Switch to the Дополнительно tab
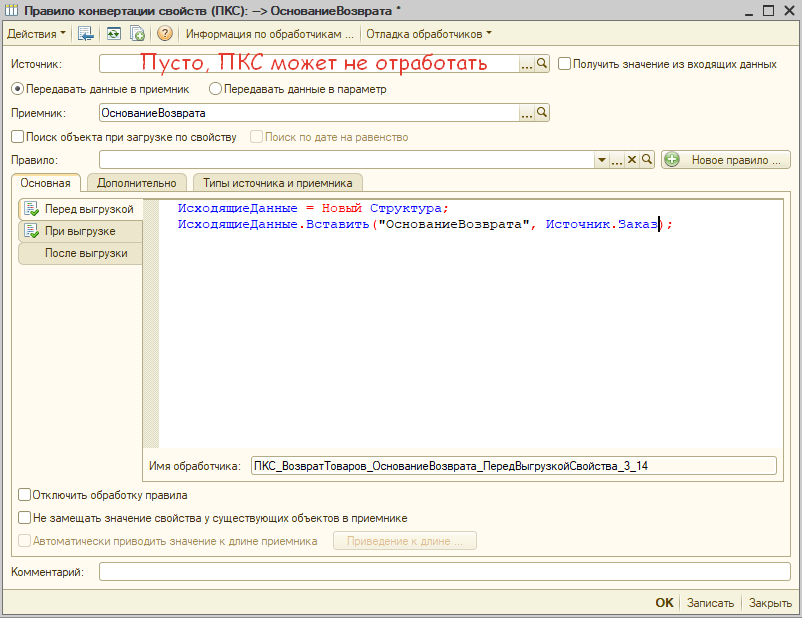Screen dimensions: 802x620 137,183
